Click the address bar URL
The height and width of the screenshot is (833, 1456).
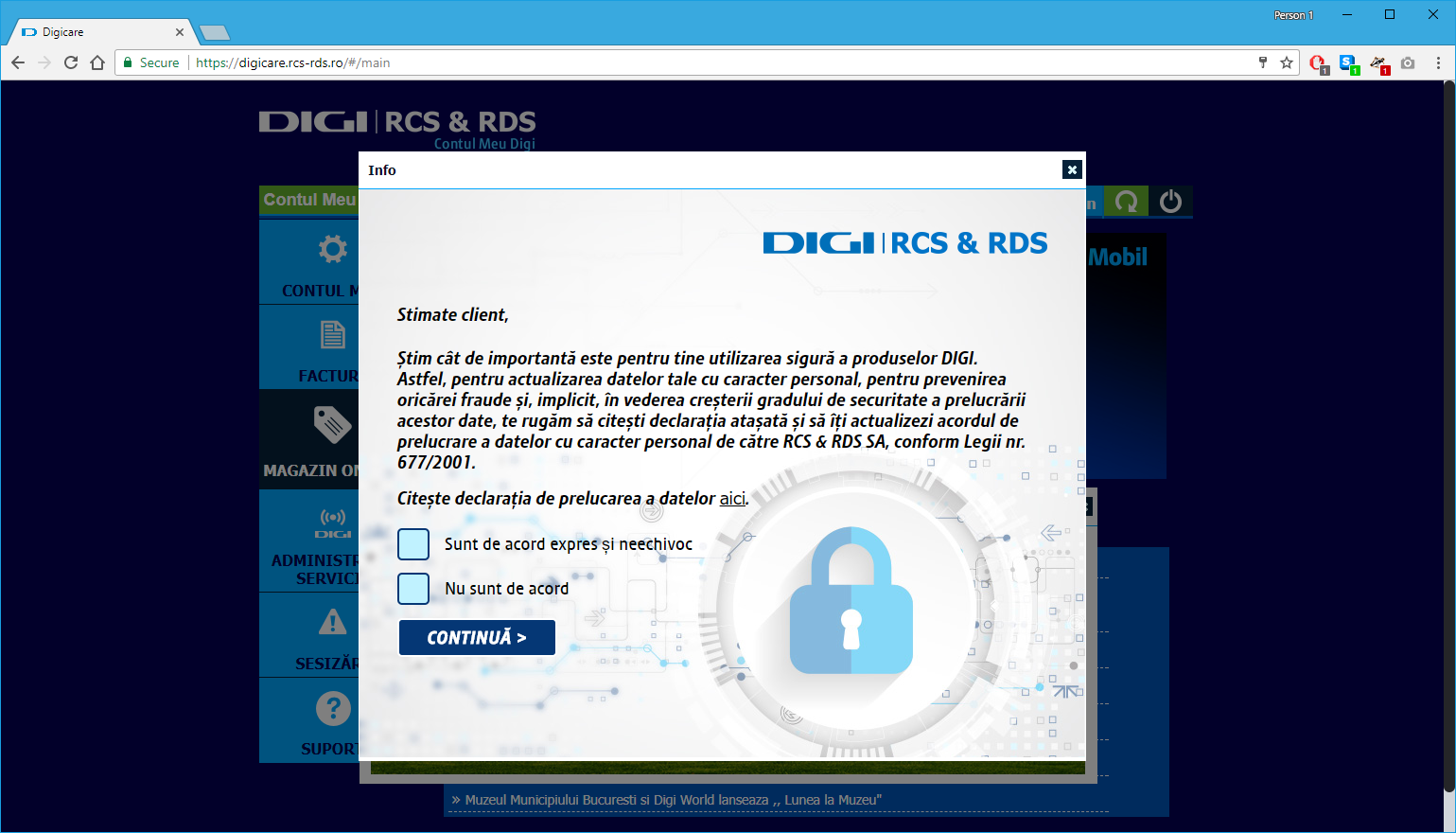pyautogui.click(x=293, y=62)
